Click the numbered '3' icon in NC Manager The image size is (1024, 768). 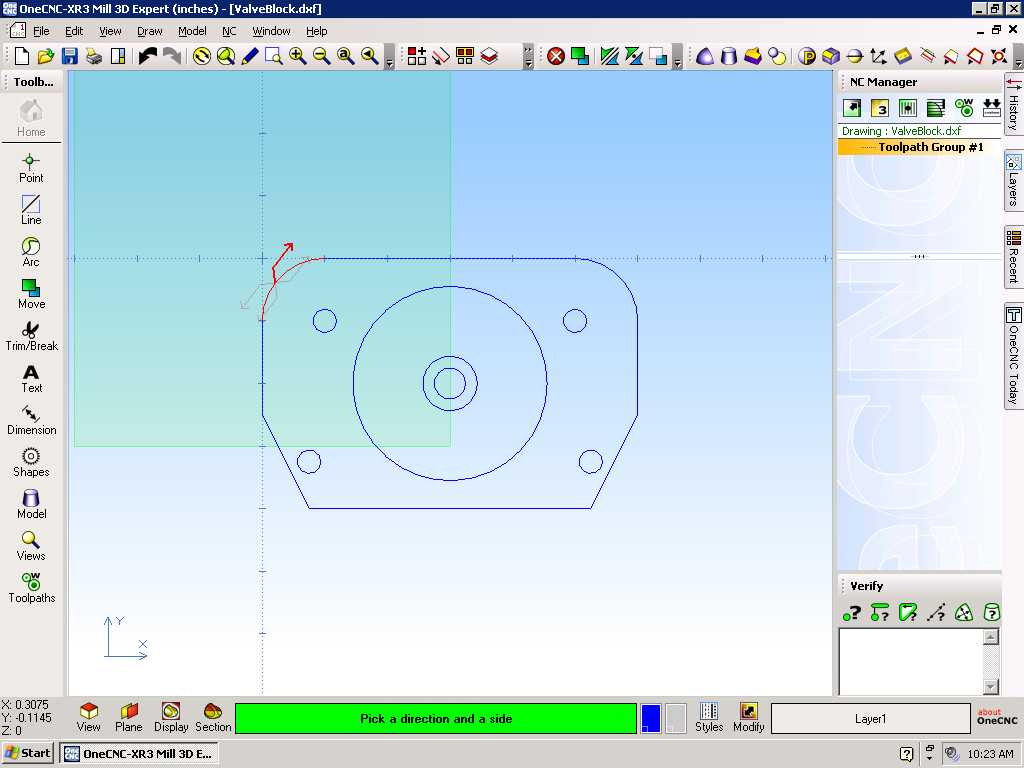[880, 108]
